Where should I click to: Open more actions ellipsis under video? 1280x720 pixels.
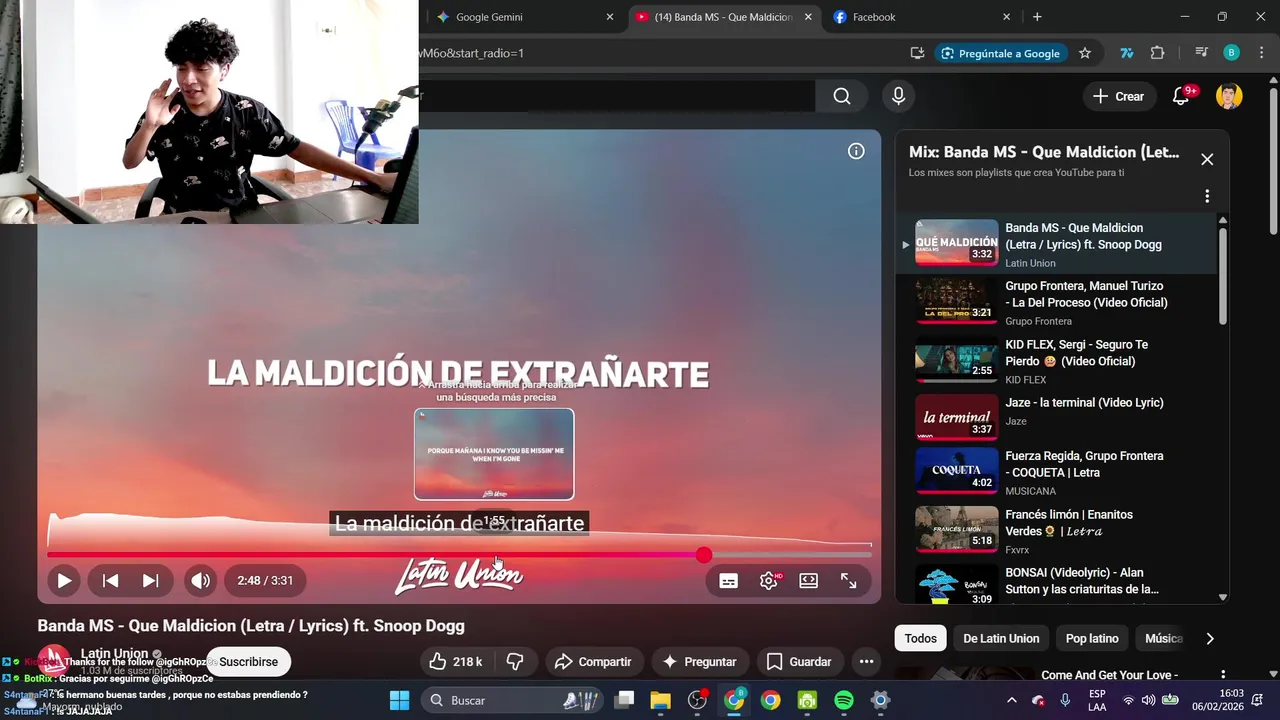tap(866, 661)
